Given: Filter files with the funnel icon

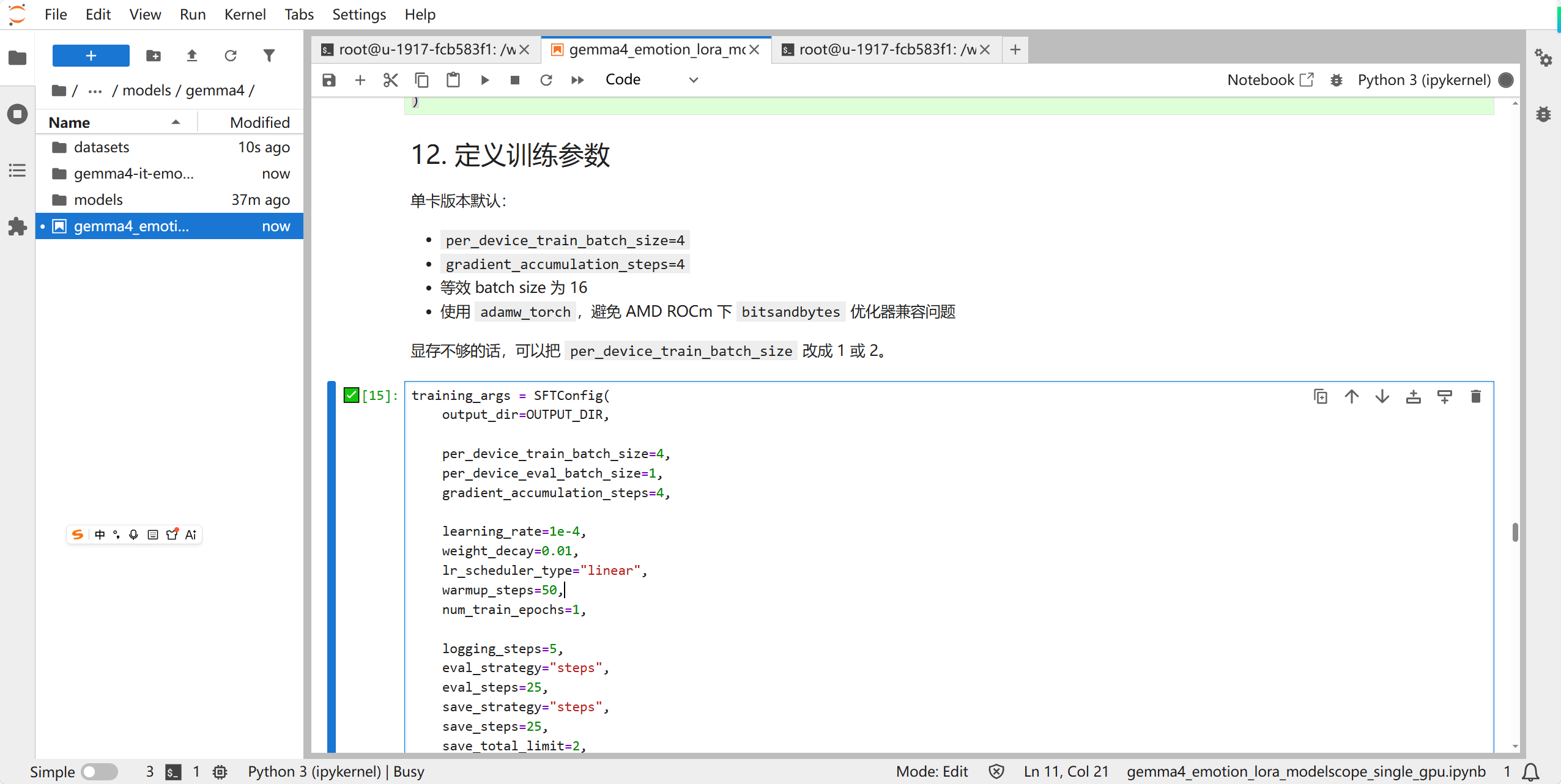Looking at the screenshot, I should tap(269, 56).
